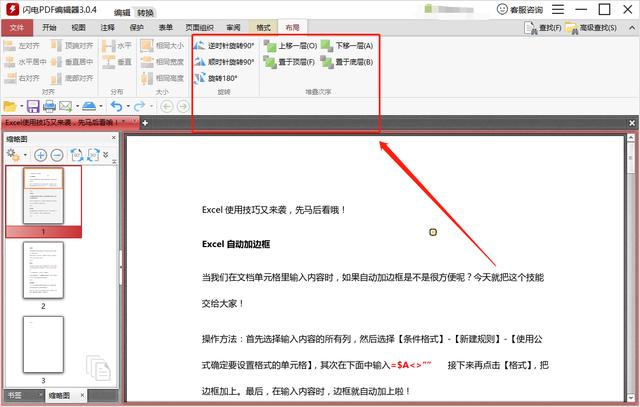The image size is (640, 407).
Task: Click the save floppy disk icon
Action: (x=33, y=106)
